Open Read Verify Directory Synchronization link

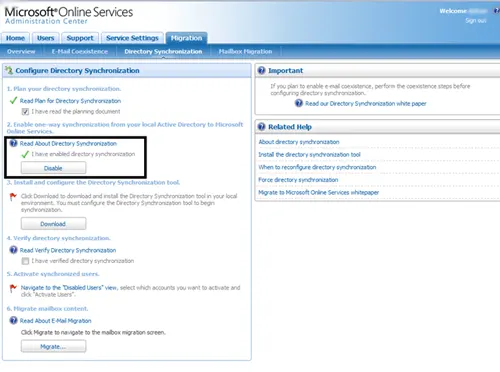coord(68,250)
